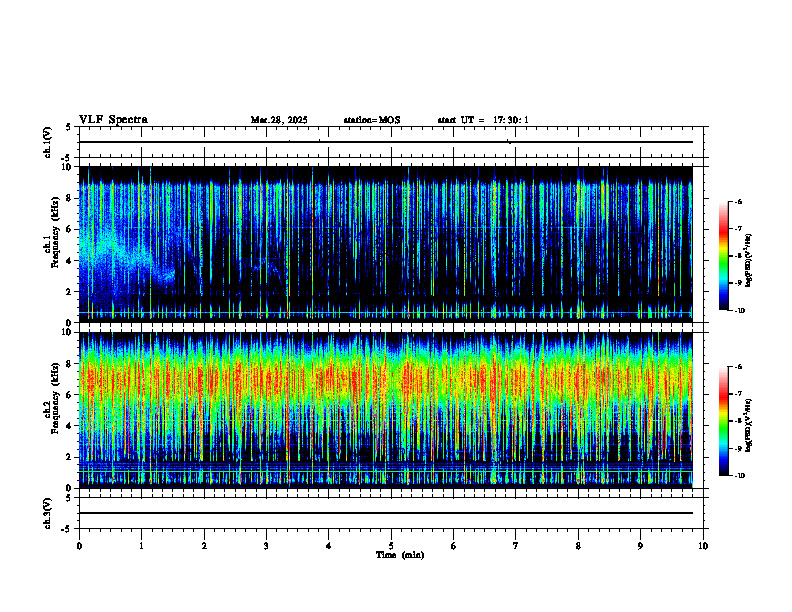Click time axis tick label "3"
The width and height of the screenshot is (792, 612).
click(x=266, y=546)
